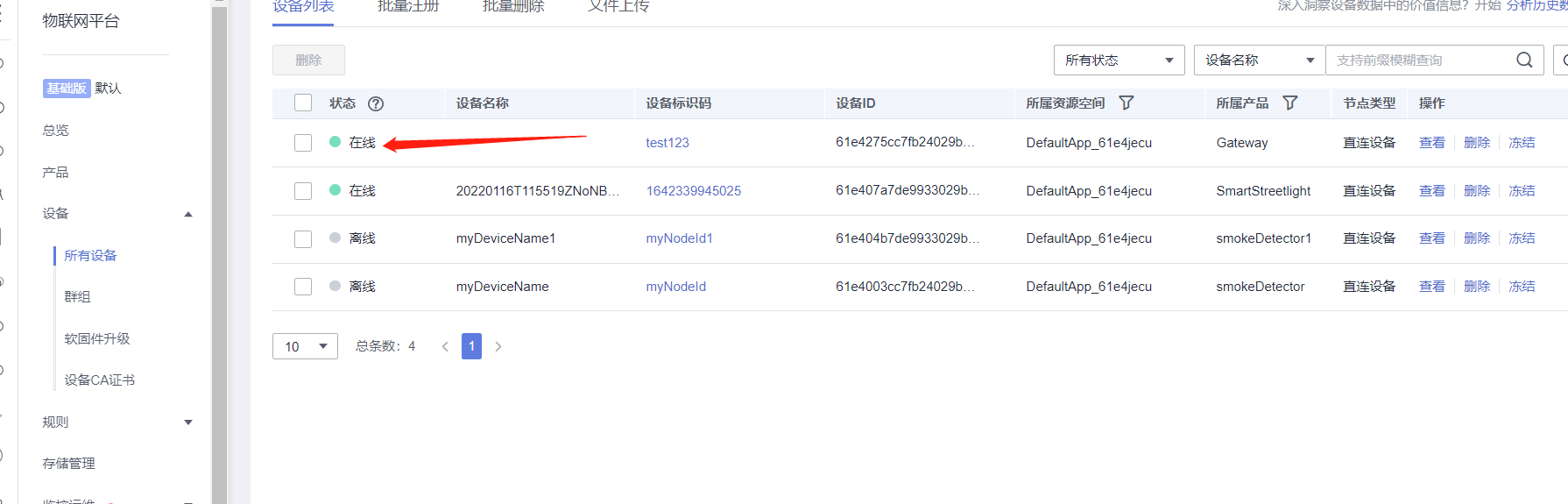1568x504 pixels.
Task: Click 查看 for the SmartStreetlight device
Action: 1432,190
